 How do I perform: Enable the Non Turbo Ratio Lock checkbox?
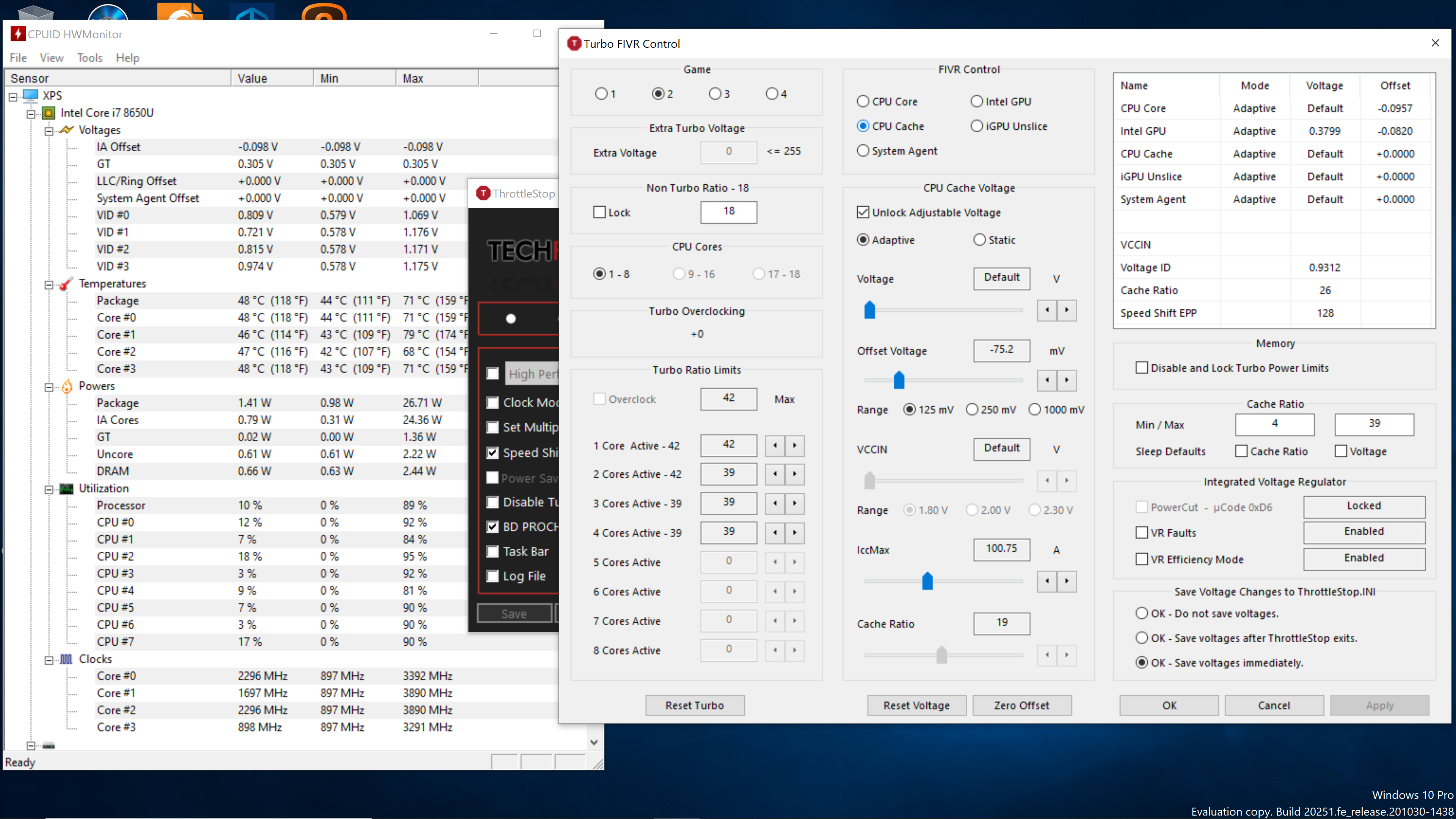point(599,212)
